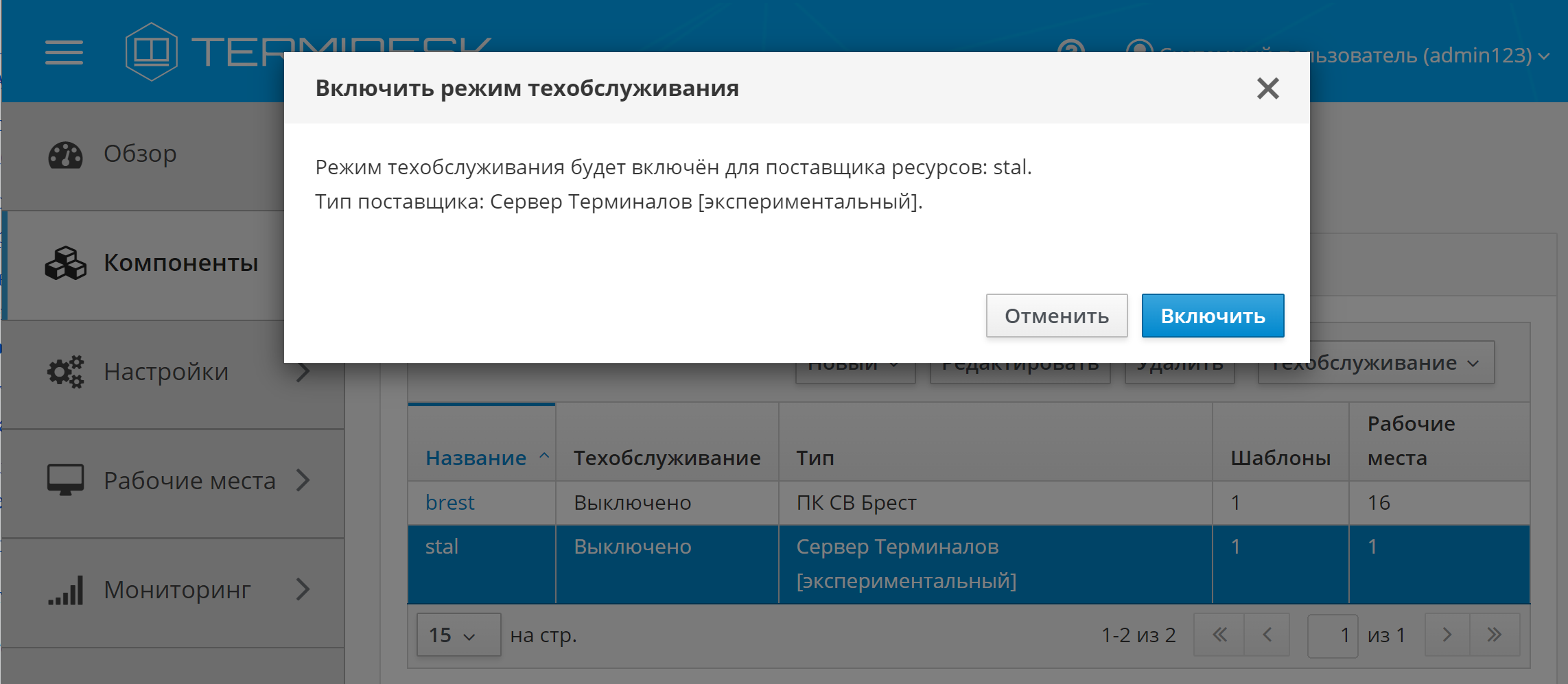Image resolution: width=1568 pixels, height=684 pixels.
Task: Click the Рабочие места monitor icon
Action: click(x=65, y=480)
